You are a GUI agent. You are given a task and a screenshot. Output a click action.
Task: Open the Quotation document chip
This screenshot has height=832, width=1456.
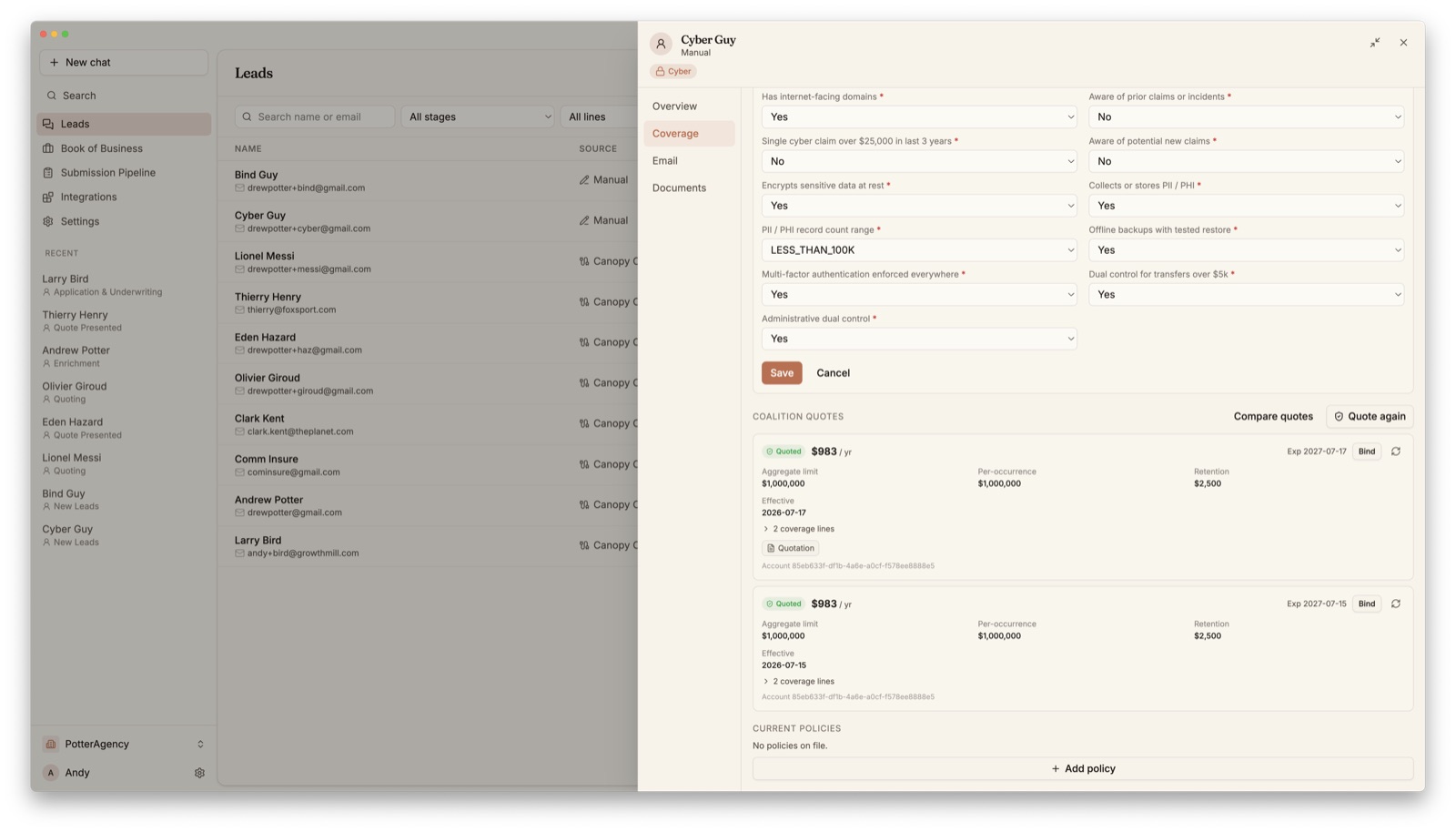point(790,548)
